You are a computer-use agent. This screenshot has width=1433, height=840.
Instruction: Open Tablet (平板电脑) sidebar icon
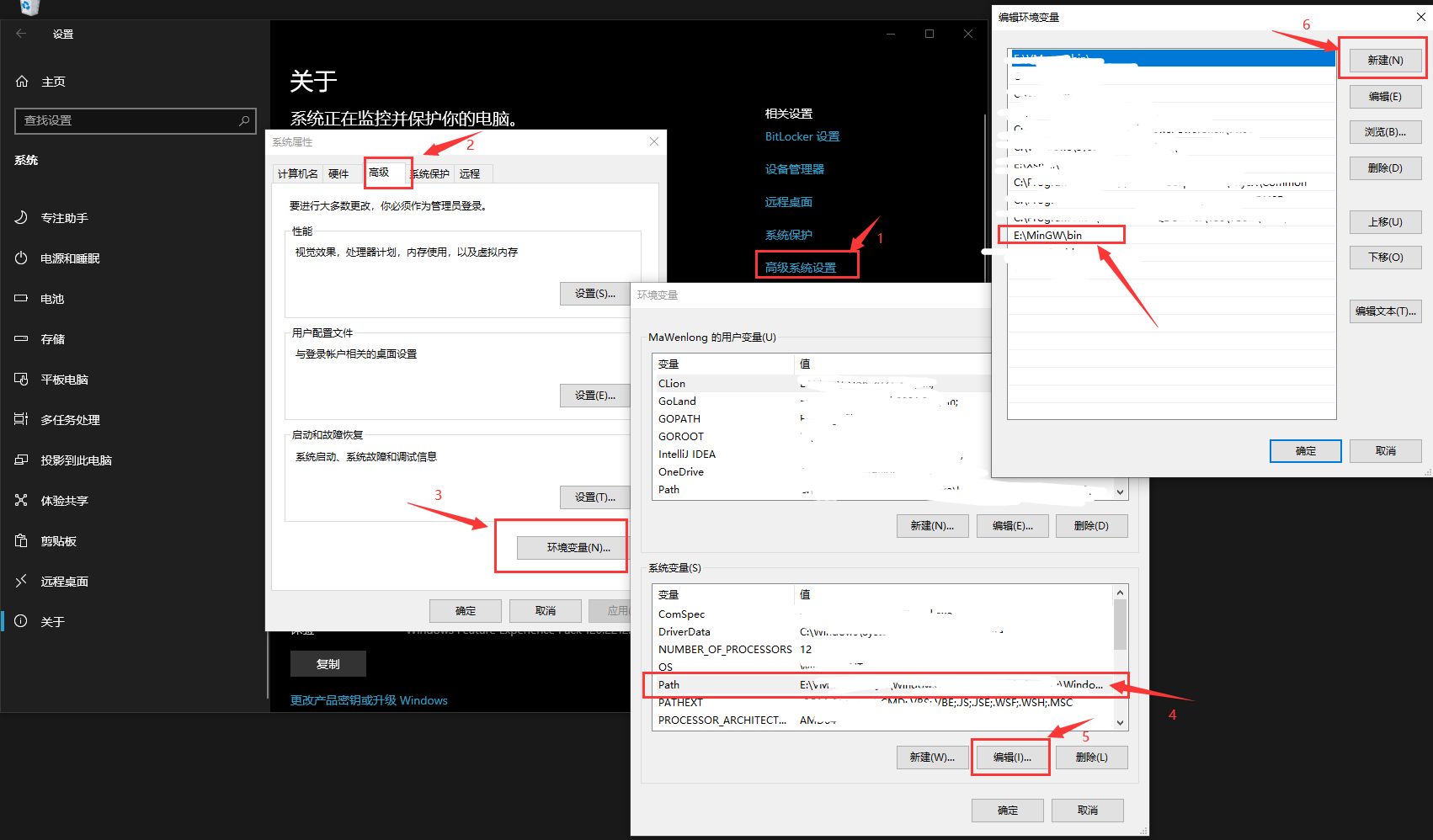[x=22, y=380]
